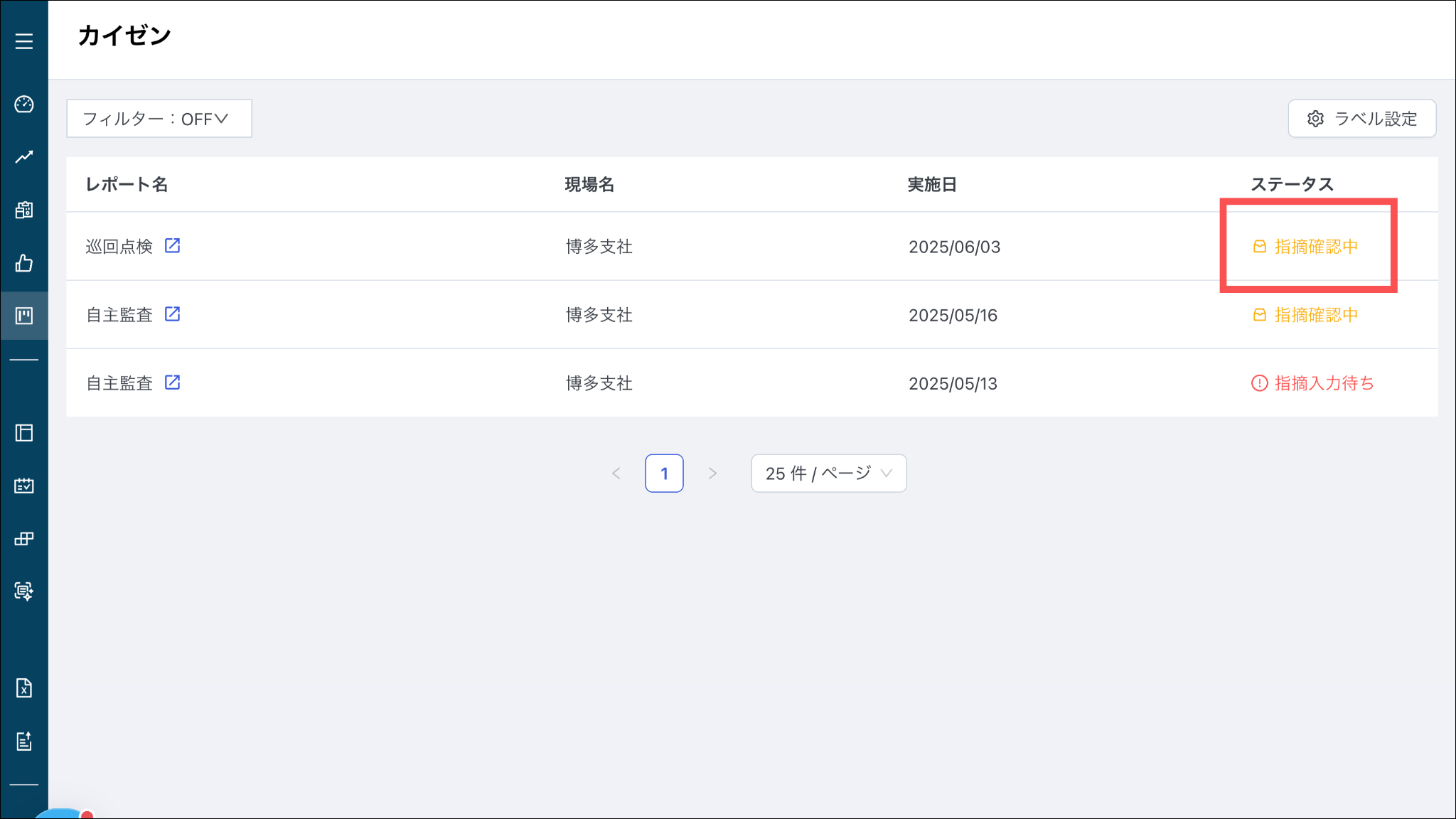Image resolution: width=1456 pixels, height=819 pixels.
Task: Open external link for 巡回点検 report
Action: (x=172, y=245)
